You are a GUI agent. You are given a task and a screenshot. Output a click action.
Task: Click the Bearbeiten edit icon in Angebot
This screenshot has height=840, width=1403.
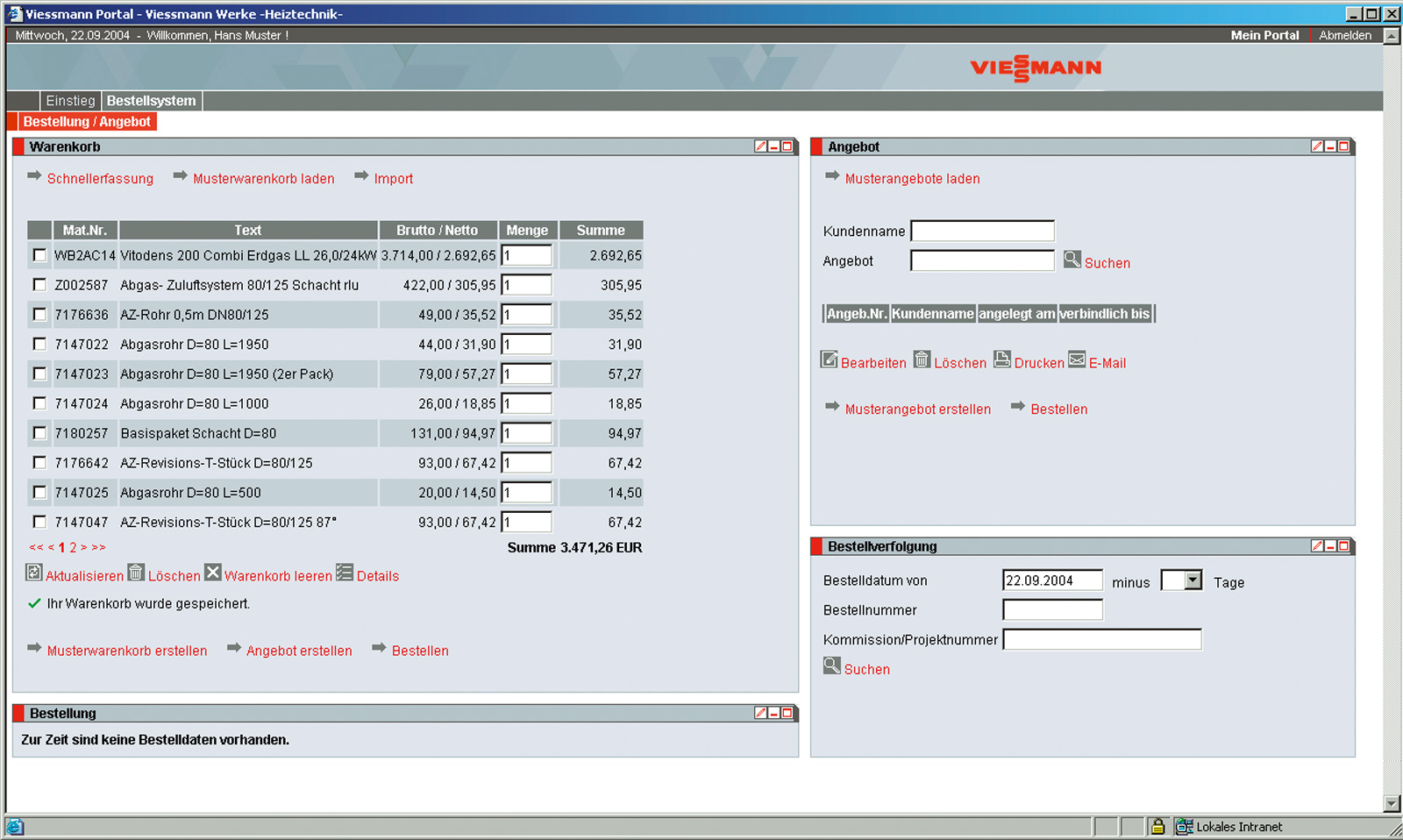coord(830,359)
